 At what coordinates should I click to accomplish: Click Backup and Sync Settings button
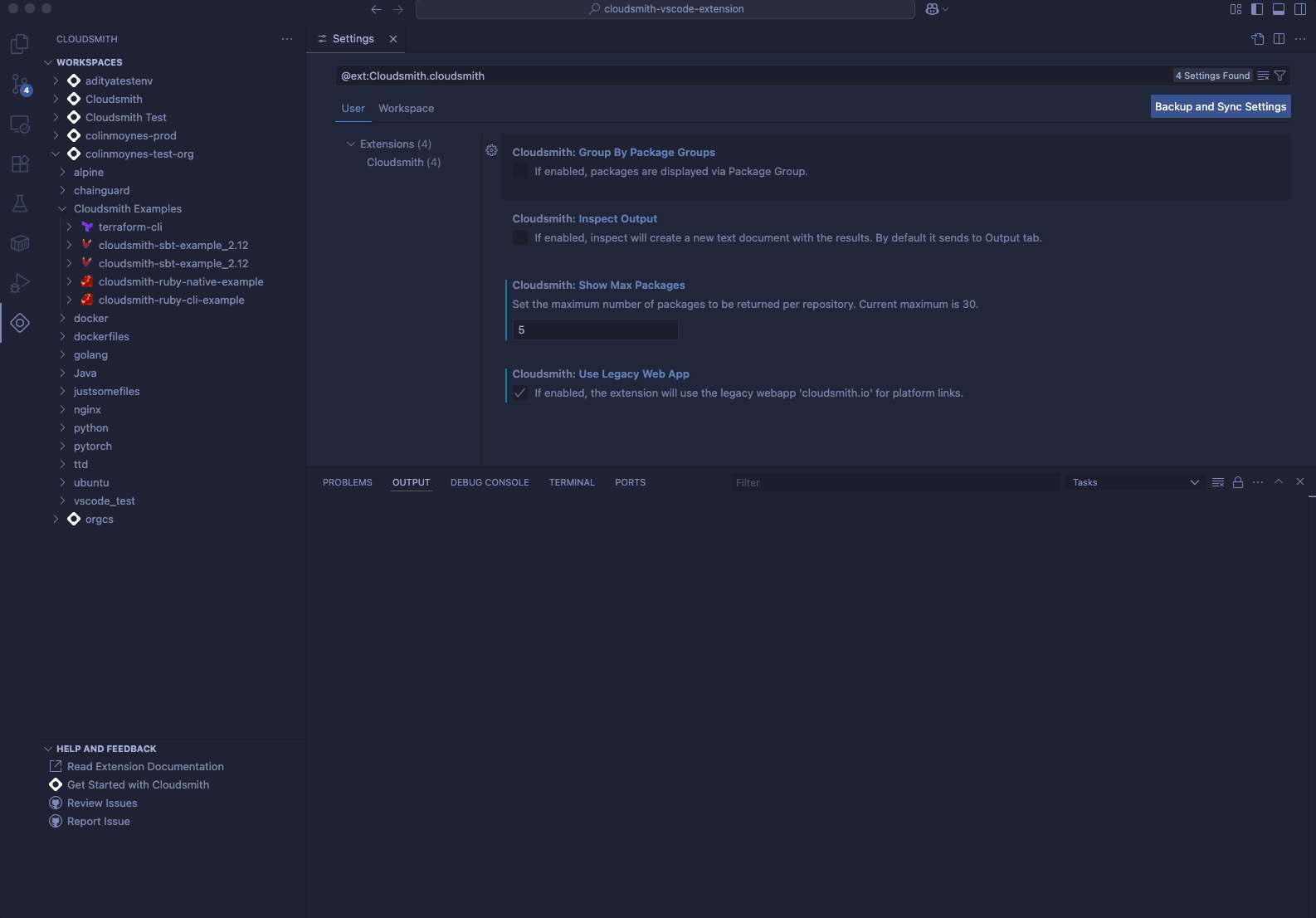(1221, 106)
